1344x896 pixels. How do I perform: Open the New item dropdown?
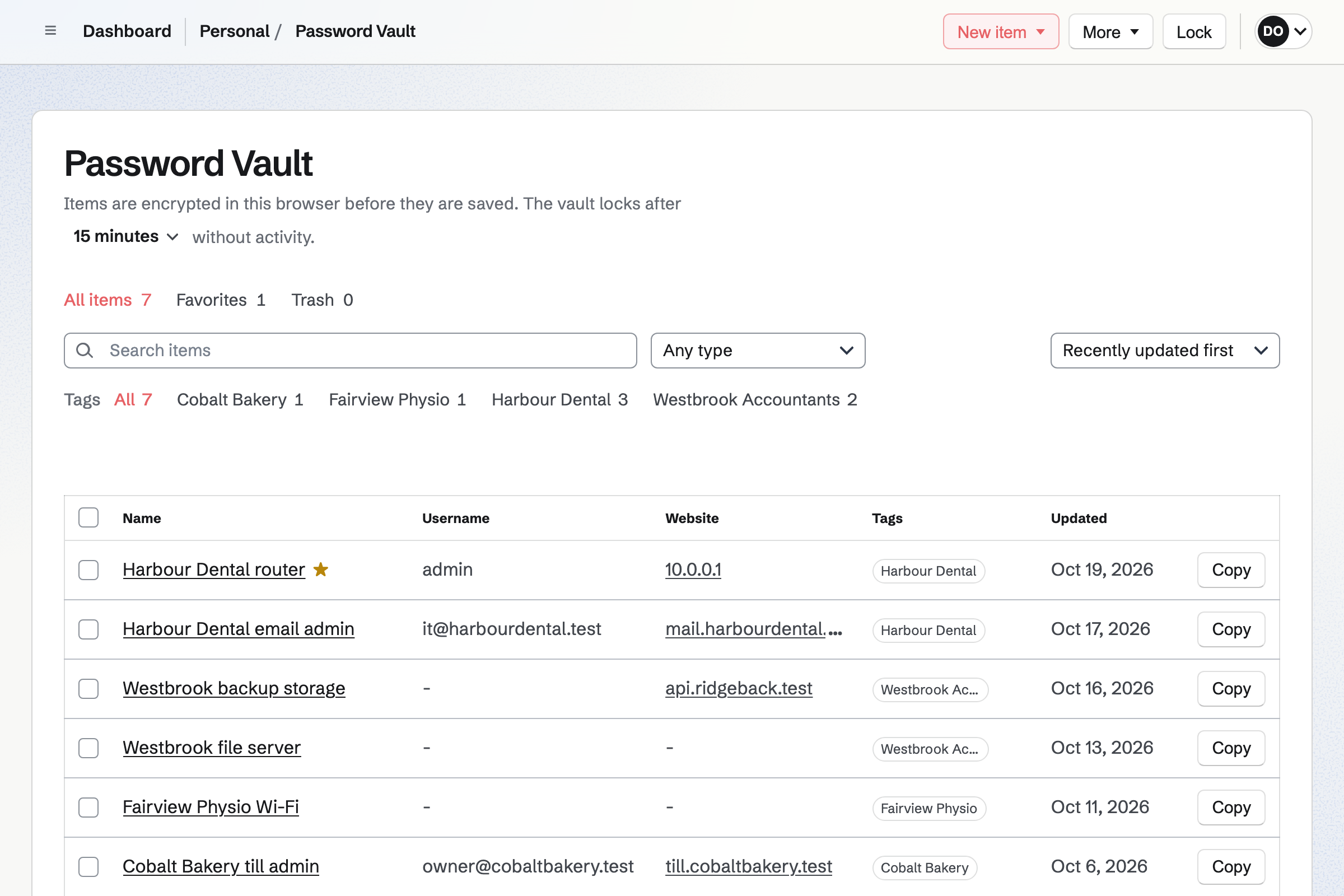[1001, 31]
